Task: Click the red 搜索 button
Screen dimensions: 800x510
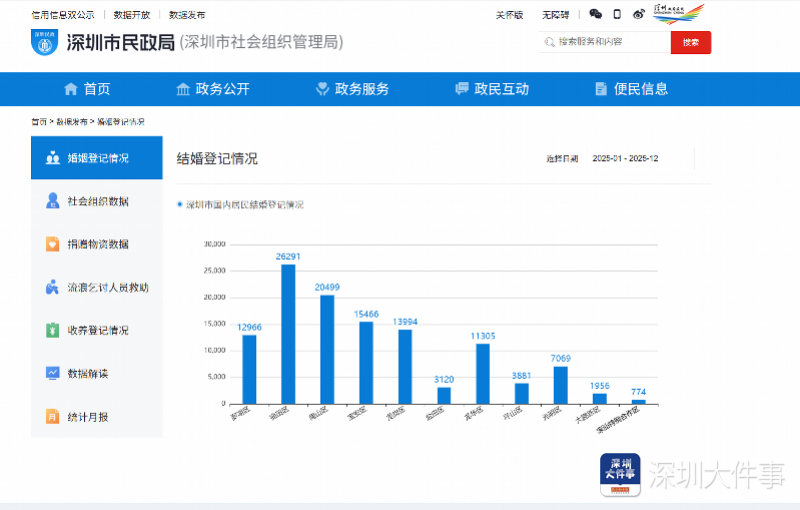Action: [x=691, y=42]
